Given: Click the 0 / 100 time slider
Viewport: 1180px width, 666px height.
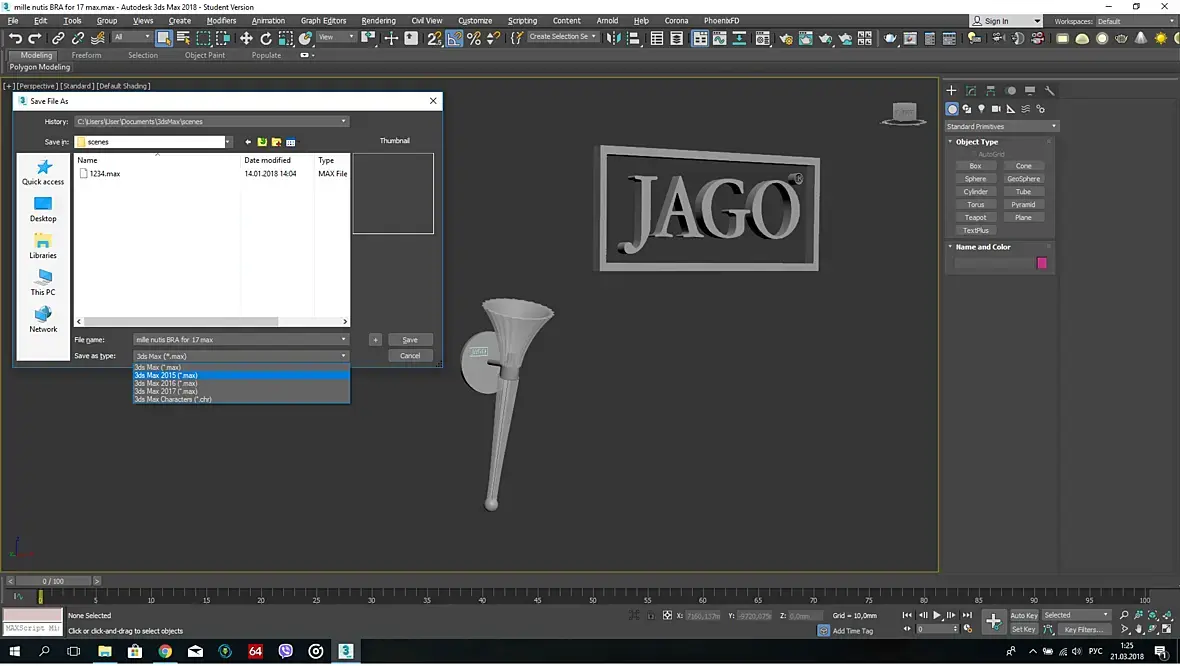Looking at the screenshot, I should 53,581.
